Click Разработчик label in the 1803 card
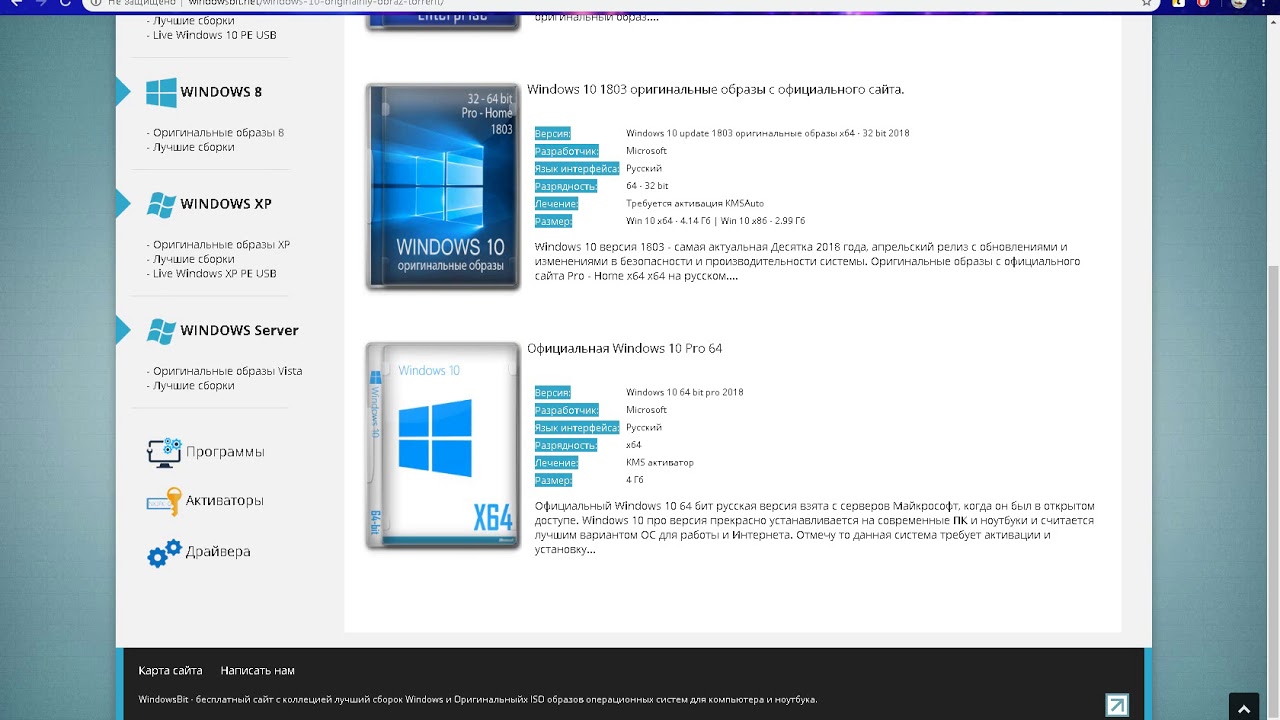The image size is (1280, 720). (566, 152)
